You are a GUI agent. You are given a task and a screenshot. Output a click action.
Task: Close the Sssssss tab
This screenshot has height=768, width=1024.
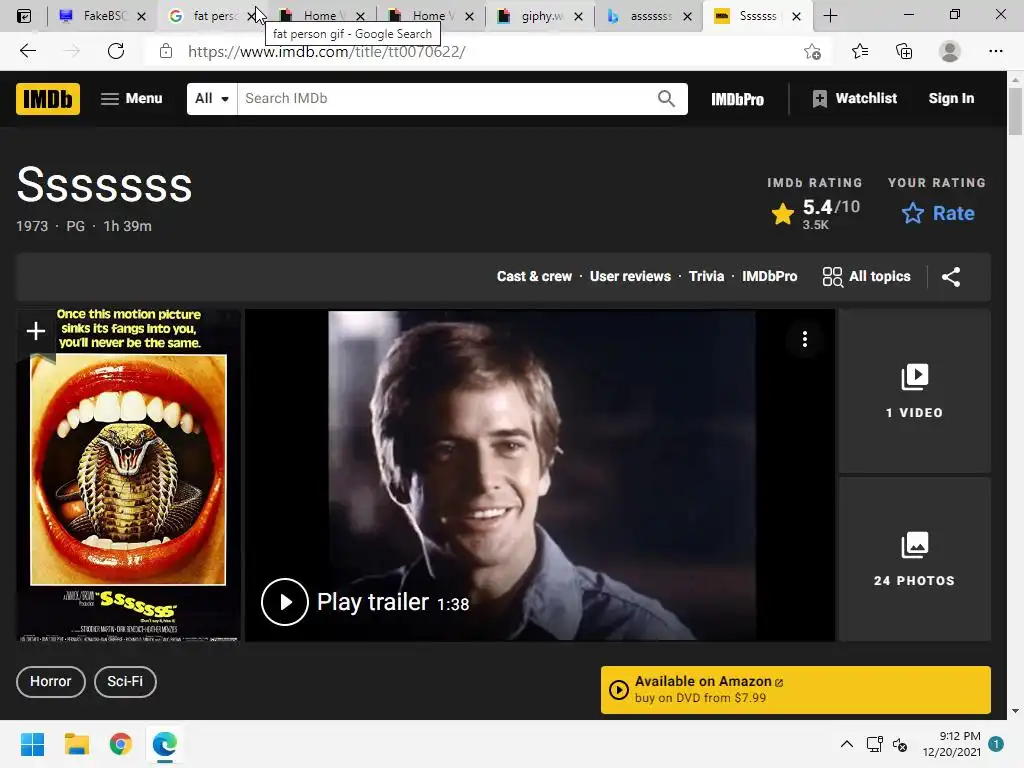point(796,16)
